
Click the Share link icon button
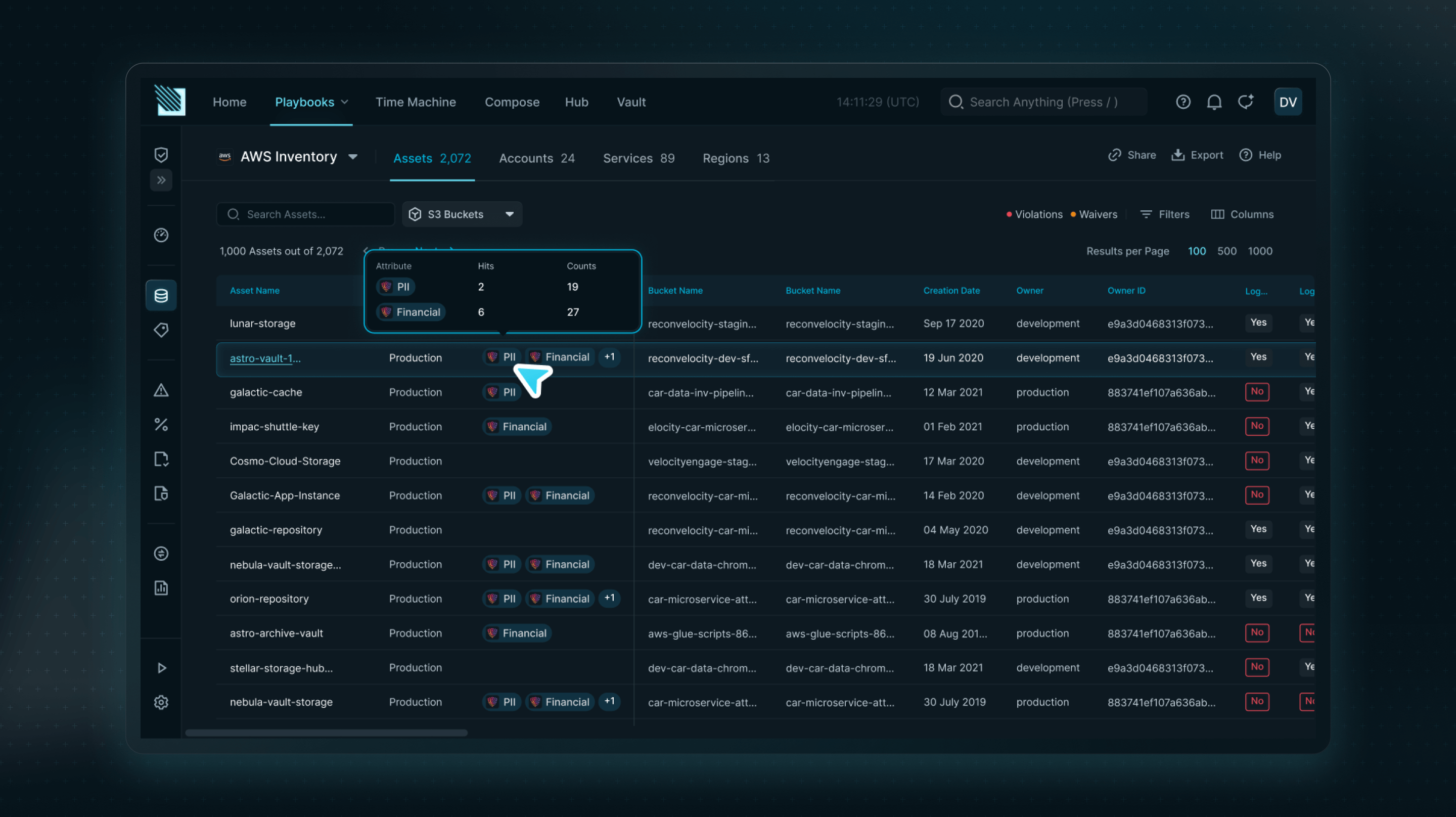[1131, 155]
